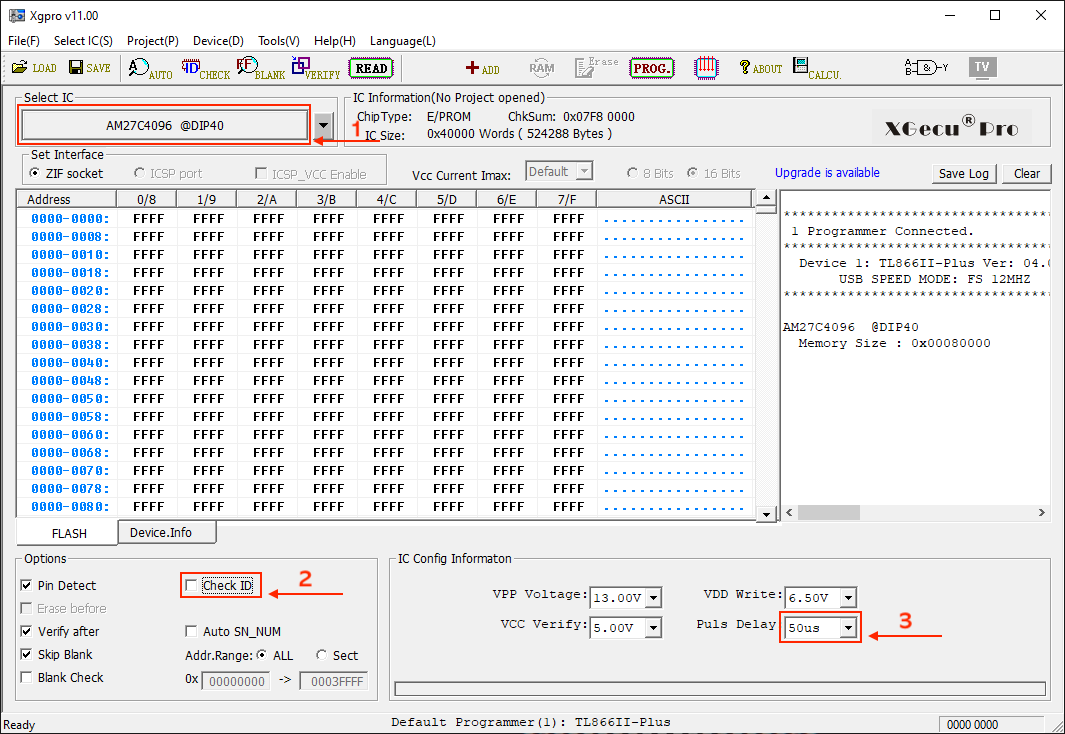This screenshot has width=1065, height=734.
Task: Open the ABOUT toolbar item
Action: [761, 68]
